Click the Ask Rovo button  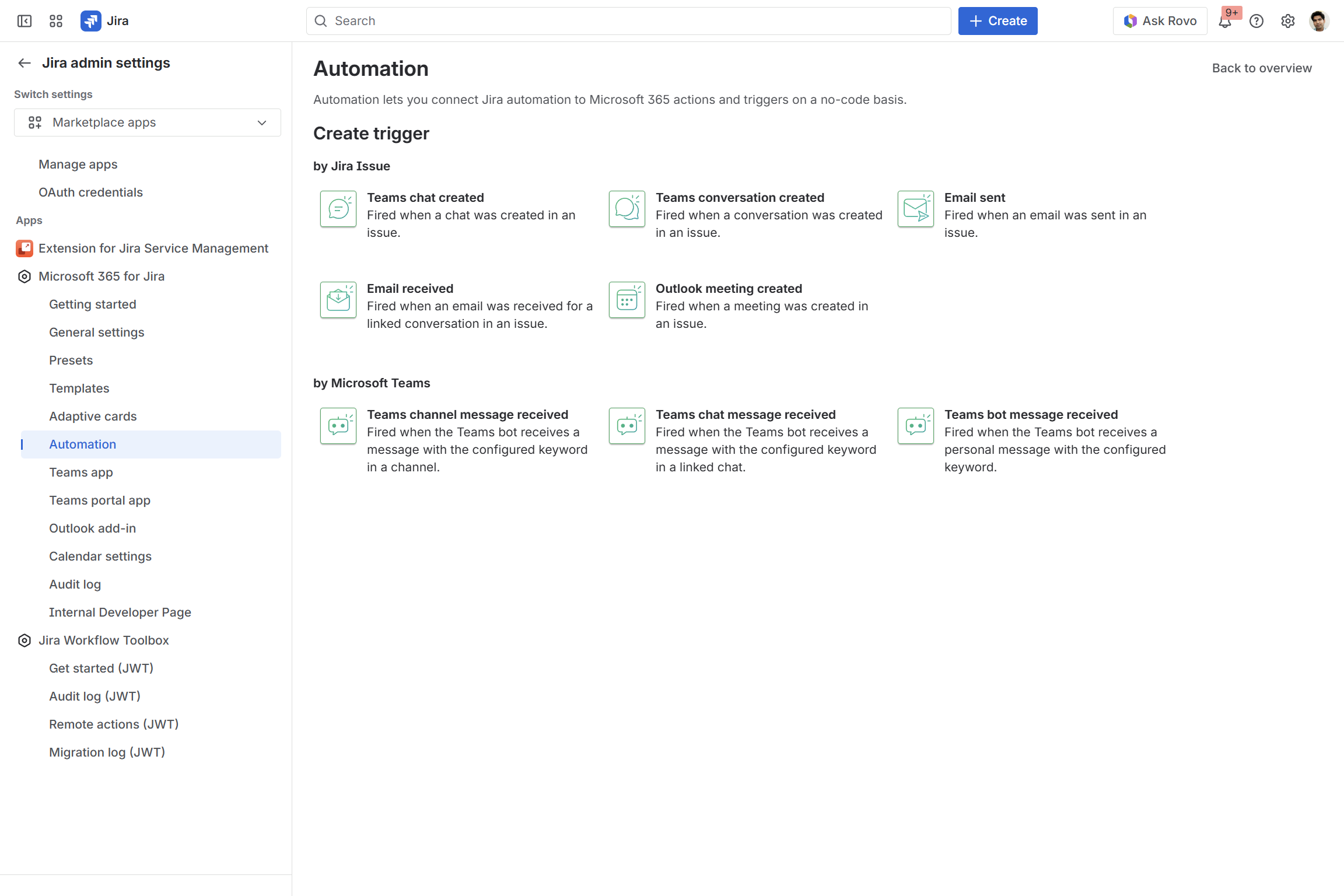tap(1160, 21)
